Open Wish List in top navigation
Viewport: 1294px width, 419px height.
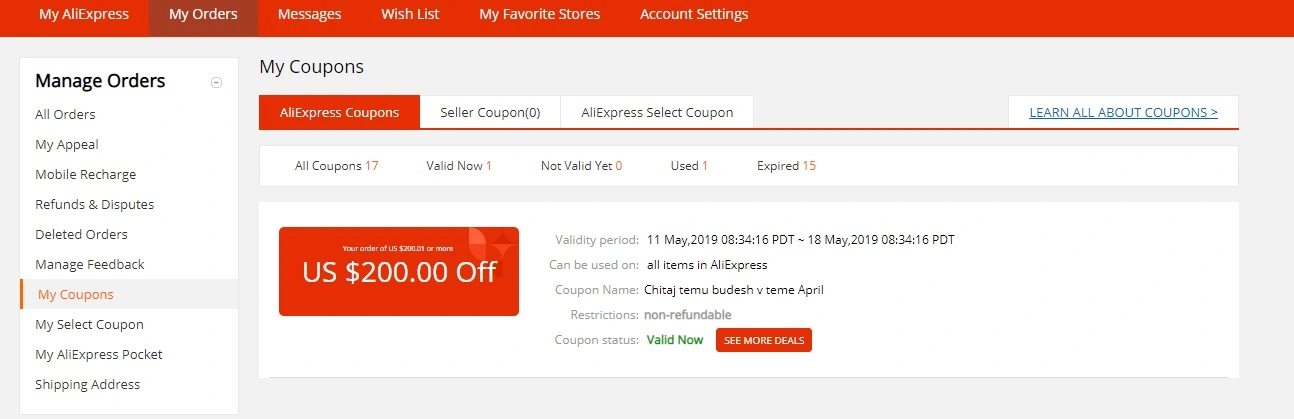click(410, 15)
